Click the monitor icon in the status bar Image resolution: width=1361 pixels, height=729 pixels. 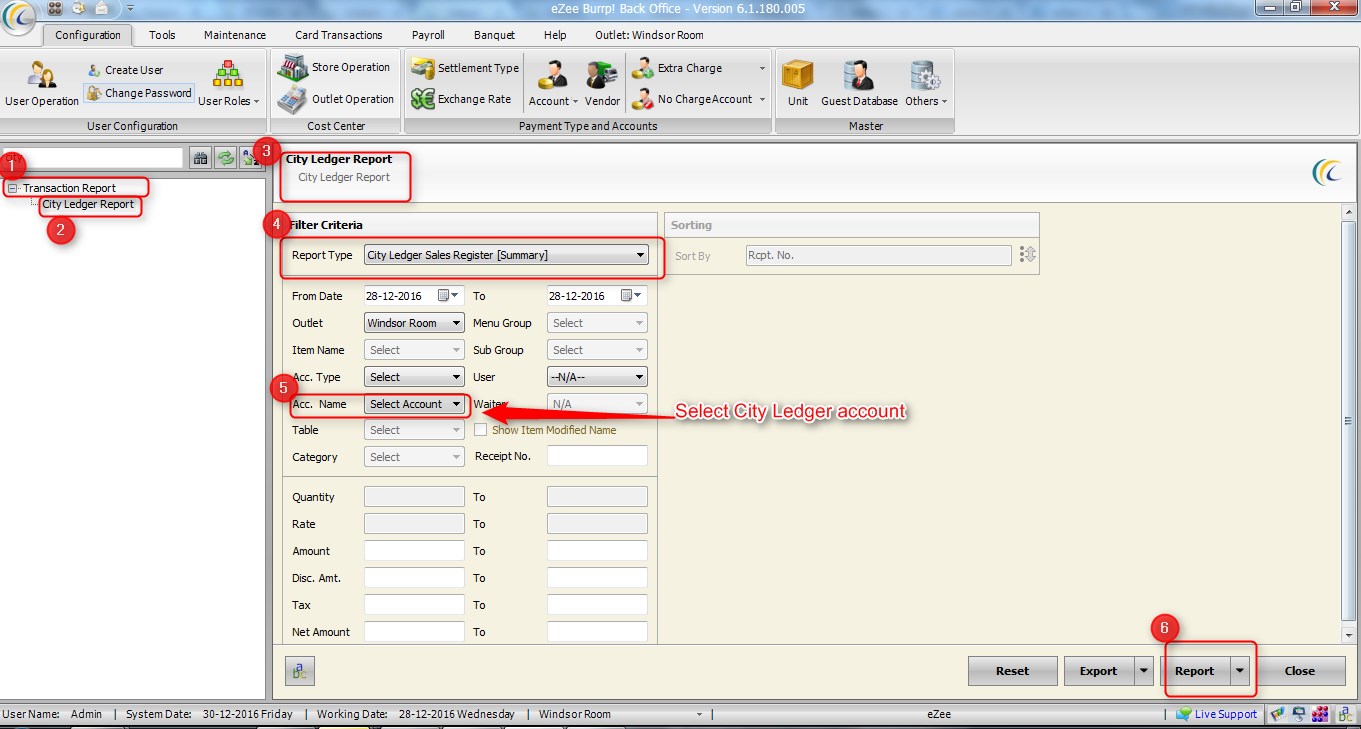[x=1298, y=714]
